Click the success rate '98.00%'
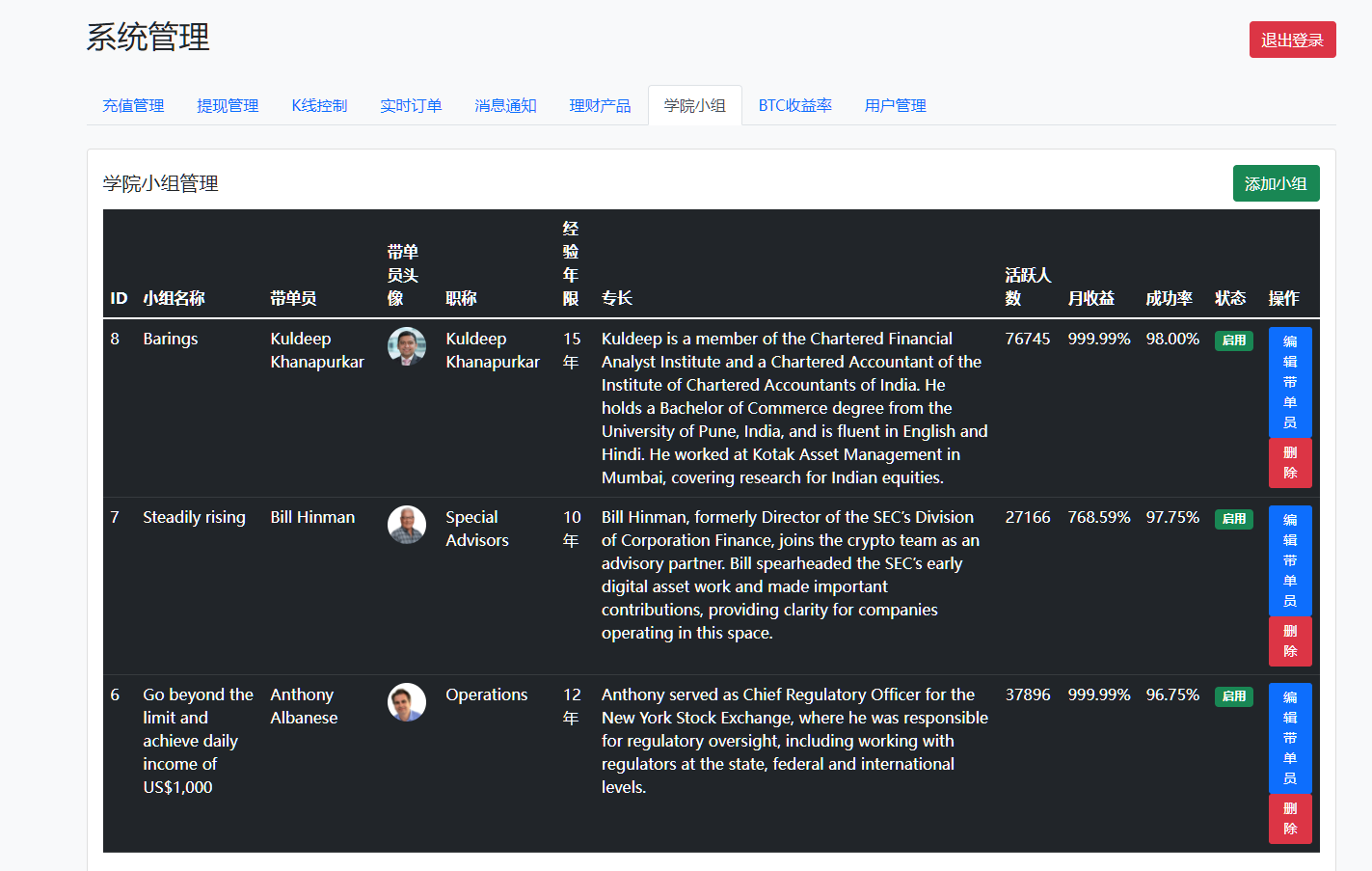 1172,339
